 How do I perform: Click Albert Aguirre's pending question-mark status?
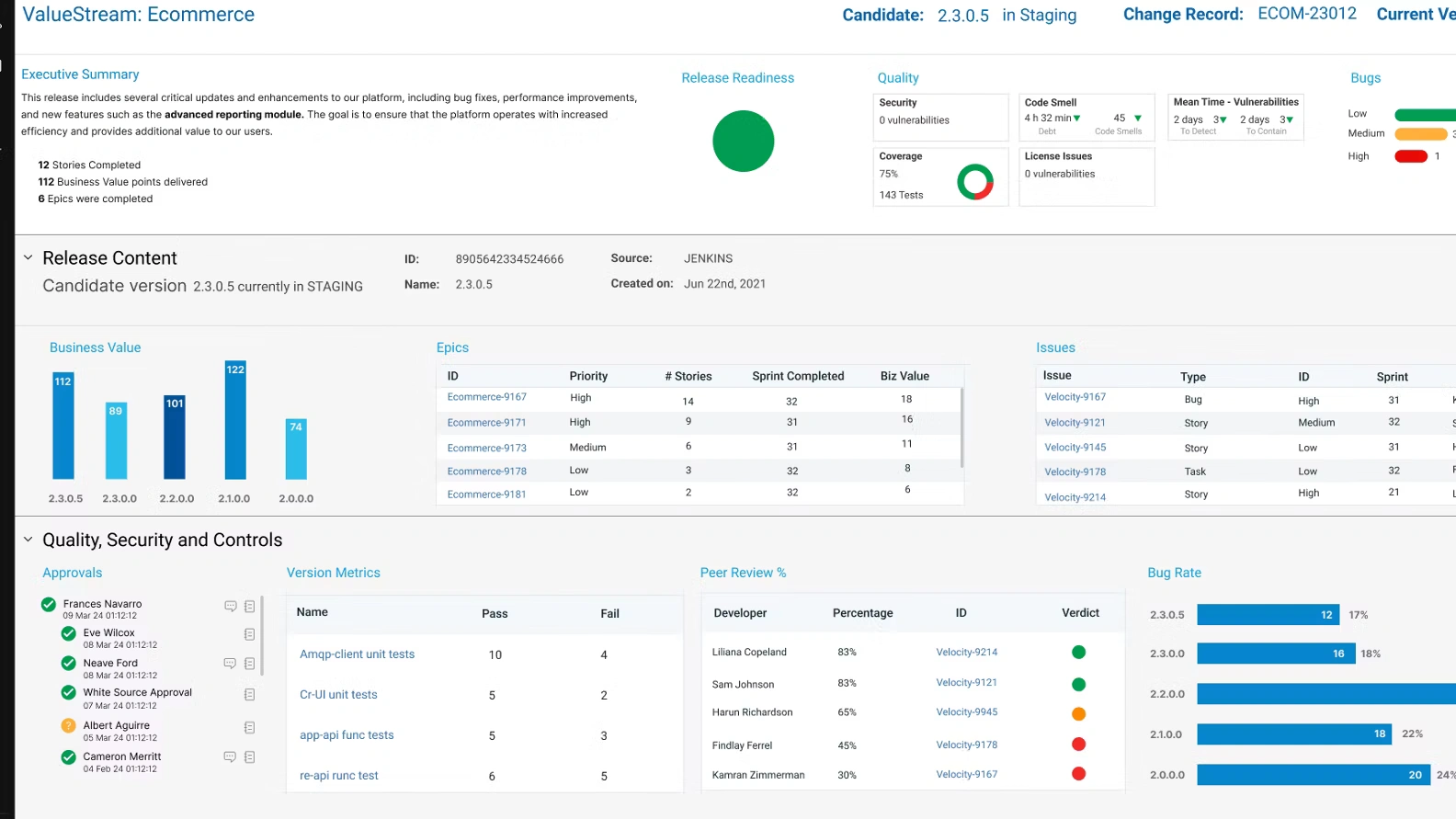pos(68,726)
